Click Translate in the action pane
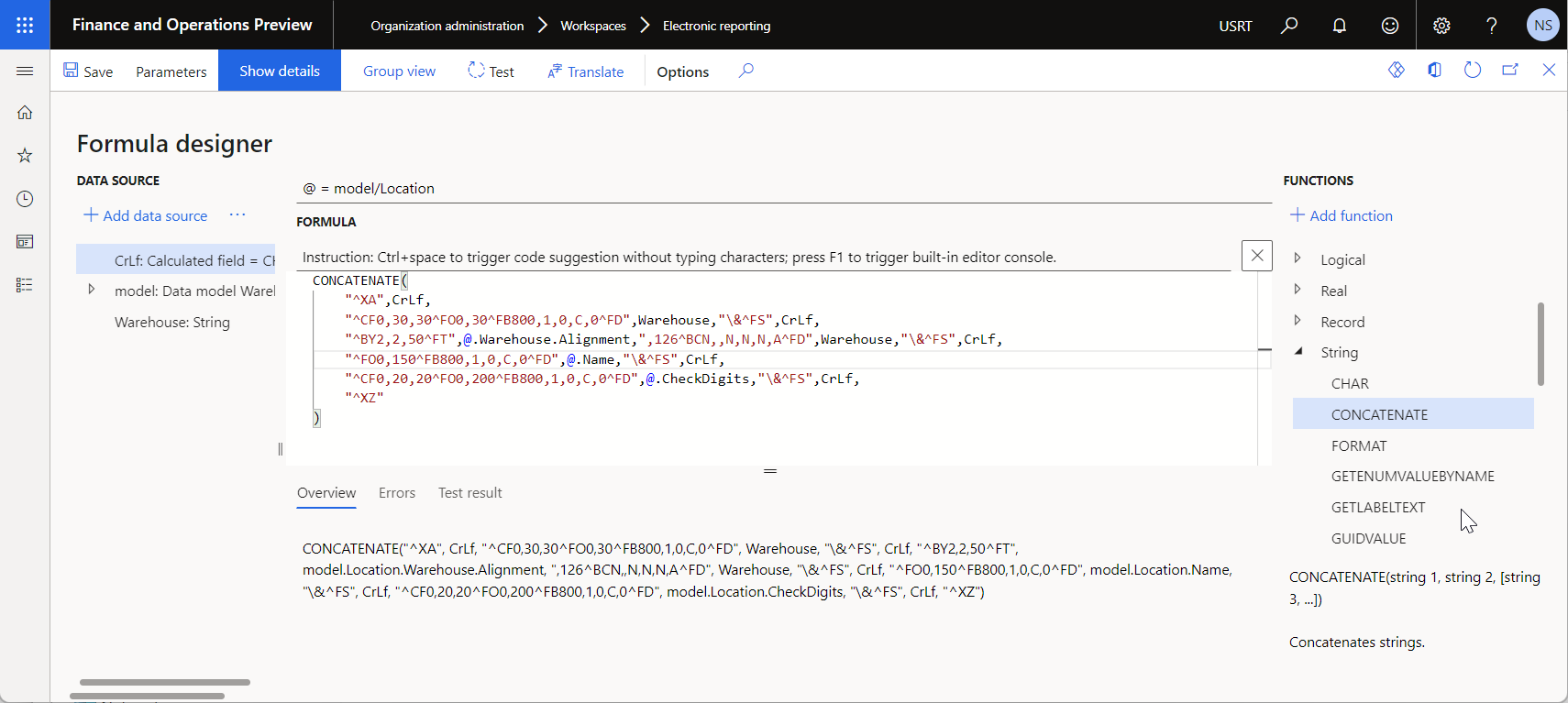This screenshot has width=1568, height=703. click(586, 71)
